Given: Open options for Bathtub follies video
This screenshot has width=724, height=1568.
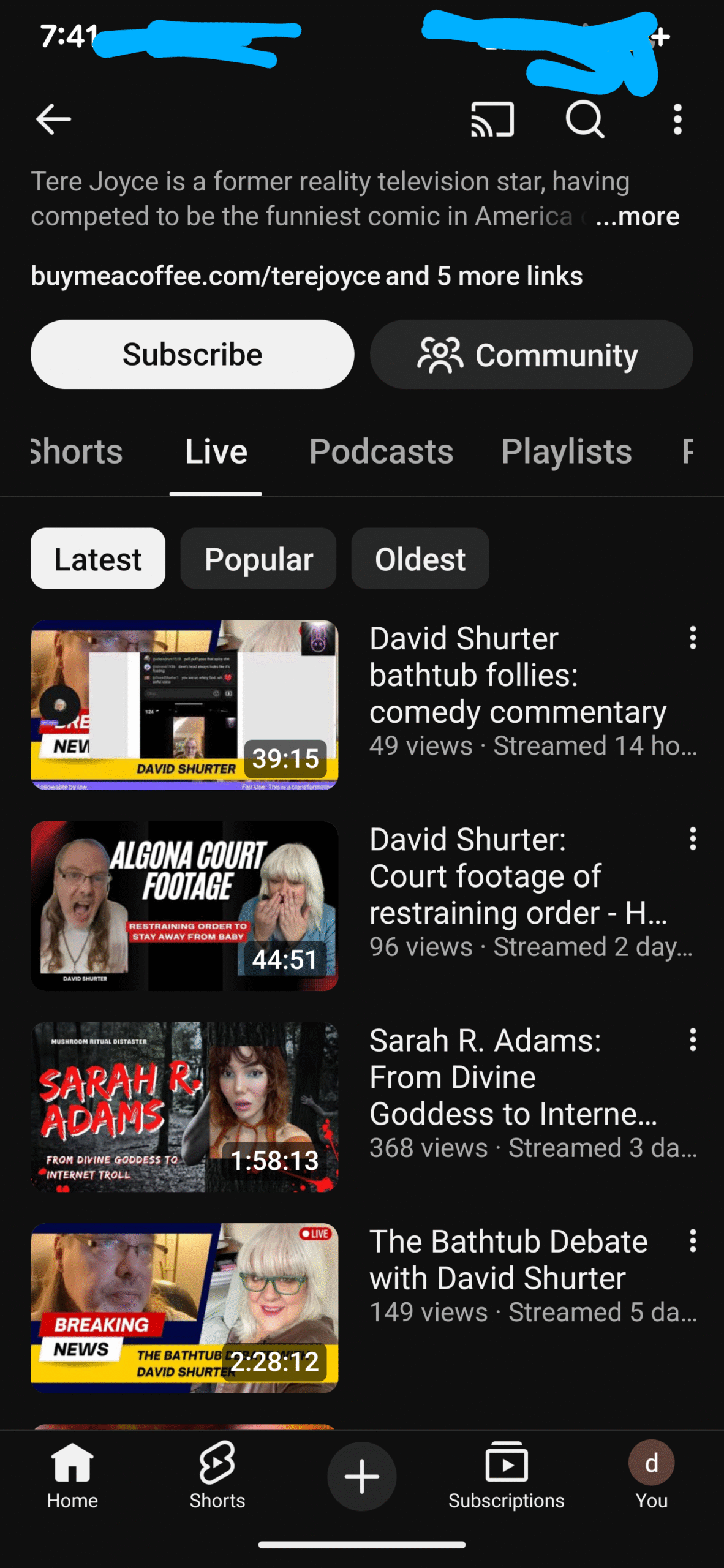Looking at the screenshot, I should (x=693, y=638).
